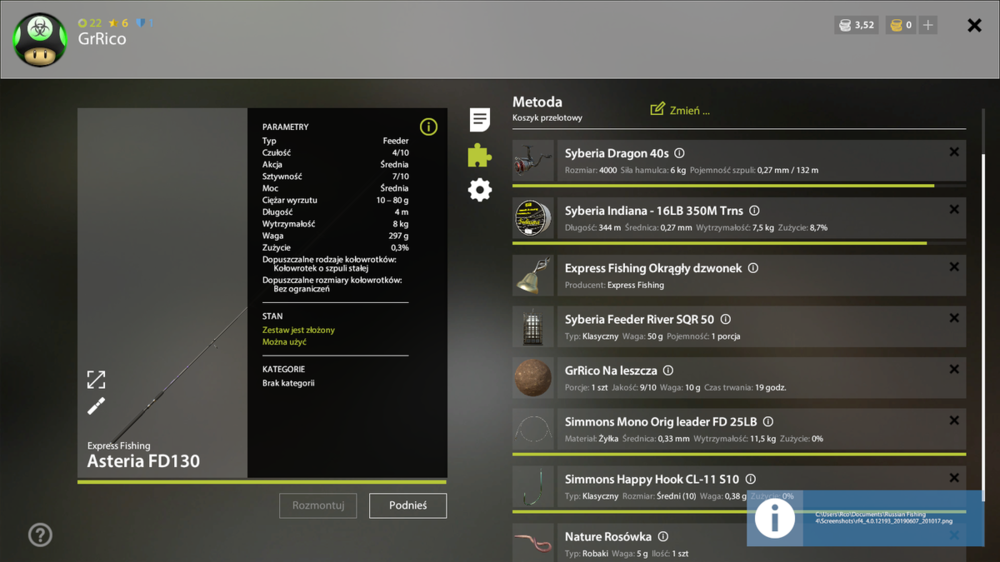Viewport: 1000px width, 562px height.
Task: Select the Syberia Indiana line spool thumbnail
Action: (533, 218)
